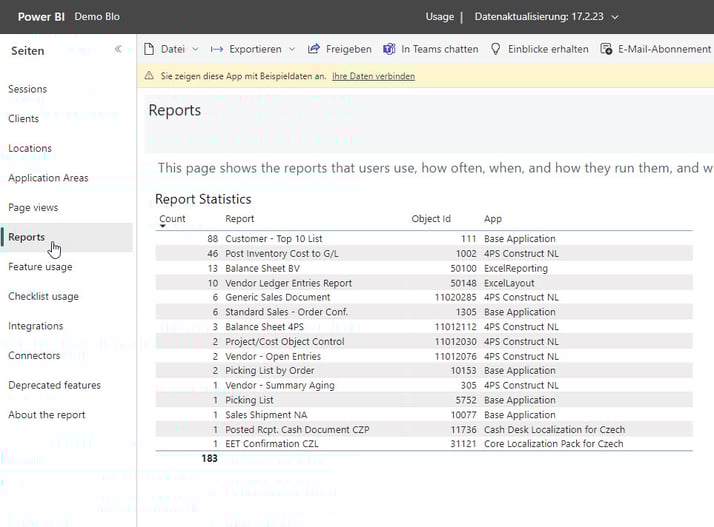Open the Page views page
Viewport: 714px width, 527px height.
coord(33,207)
